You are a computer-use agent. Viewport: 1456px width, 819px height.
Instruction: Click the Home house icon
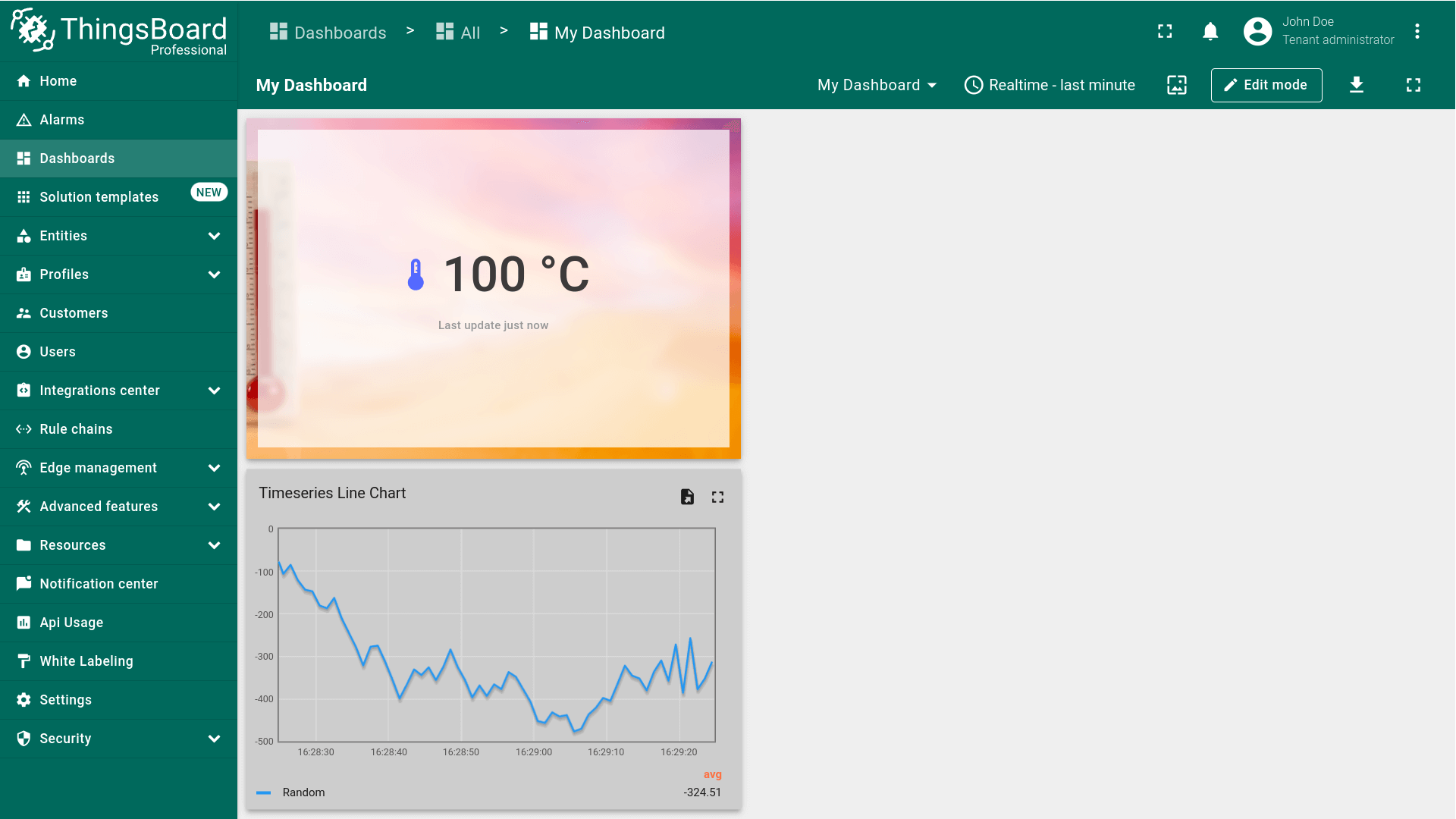coord(24,81)
